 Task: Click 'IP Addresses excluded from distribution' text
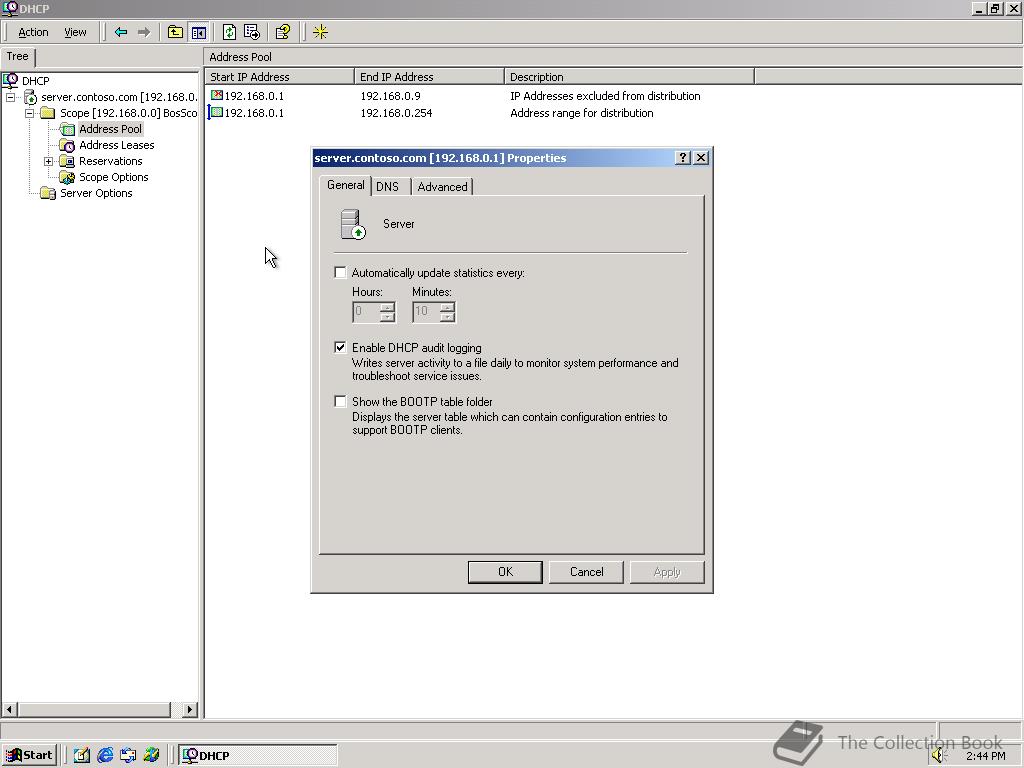tap(605, 96)
